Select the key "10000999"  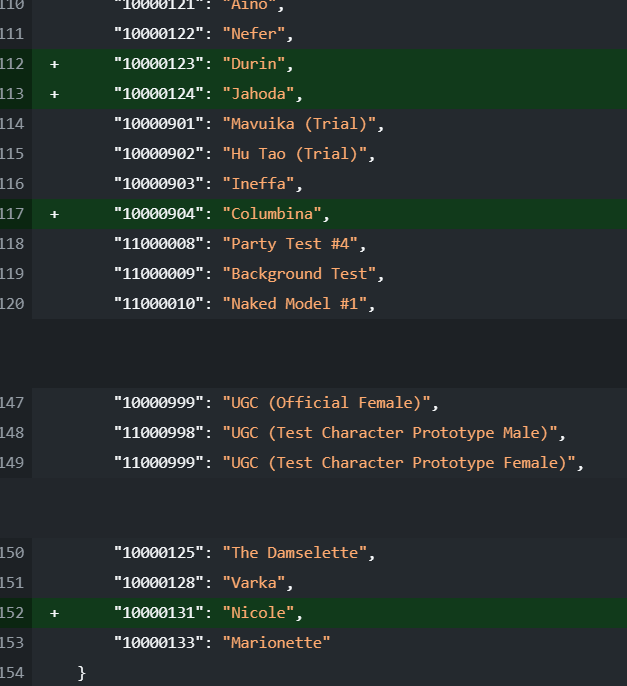(x=158, y=403)
